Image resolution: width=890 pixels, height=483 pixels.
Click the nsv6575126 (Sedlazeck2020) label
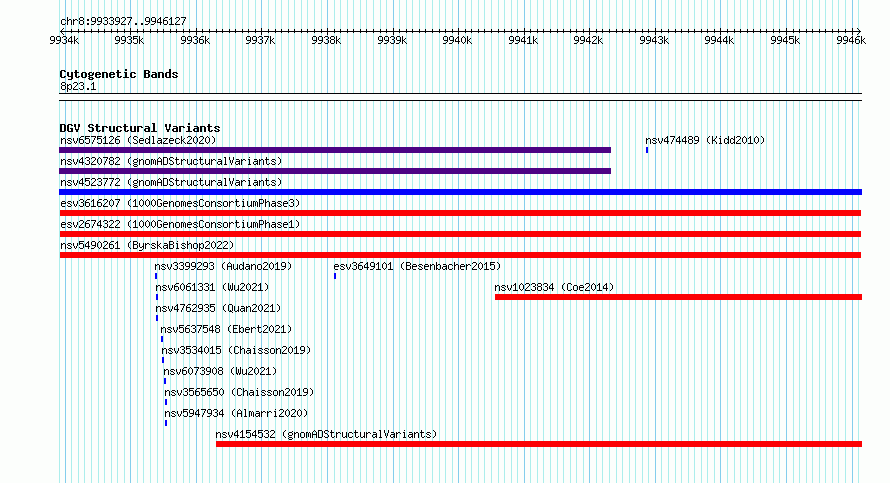(138, 140)
